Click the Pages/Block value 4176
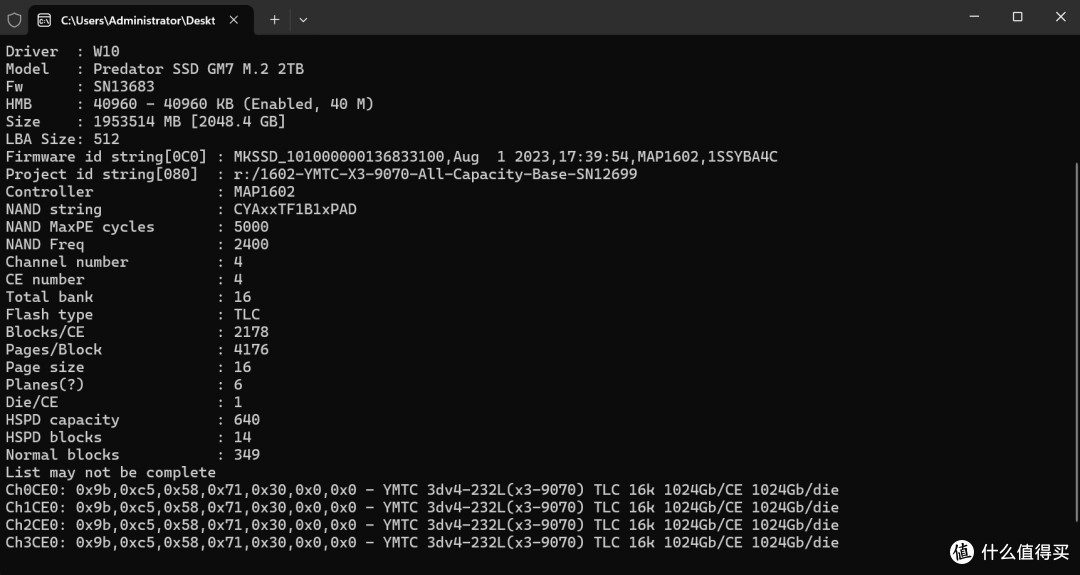This screenshot has width=1080, height=575. pyautogui.click(x=251, y=350)
